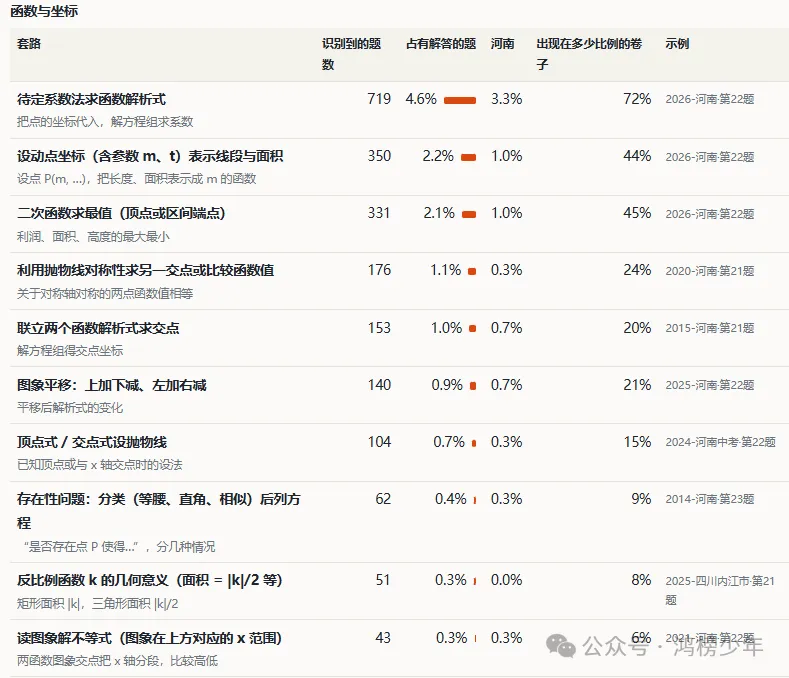Screen dimensions: 789x678
Task: Click the proportion value 15%
Action: [637, 442]
